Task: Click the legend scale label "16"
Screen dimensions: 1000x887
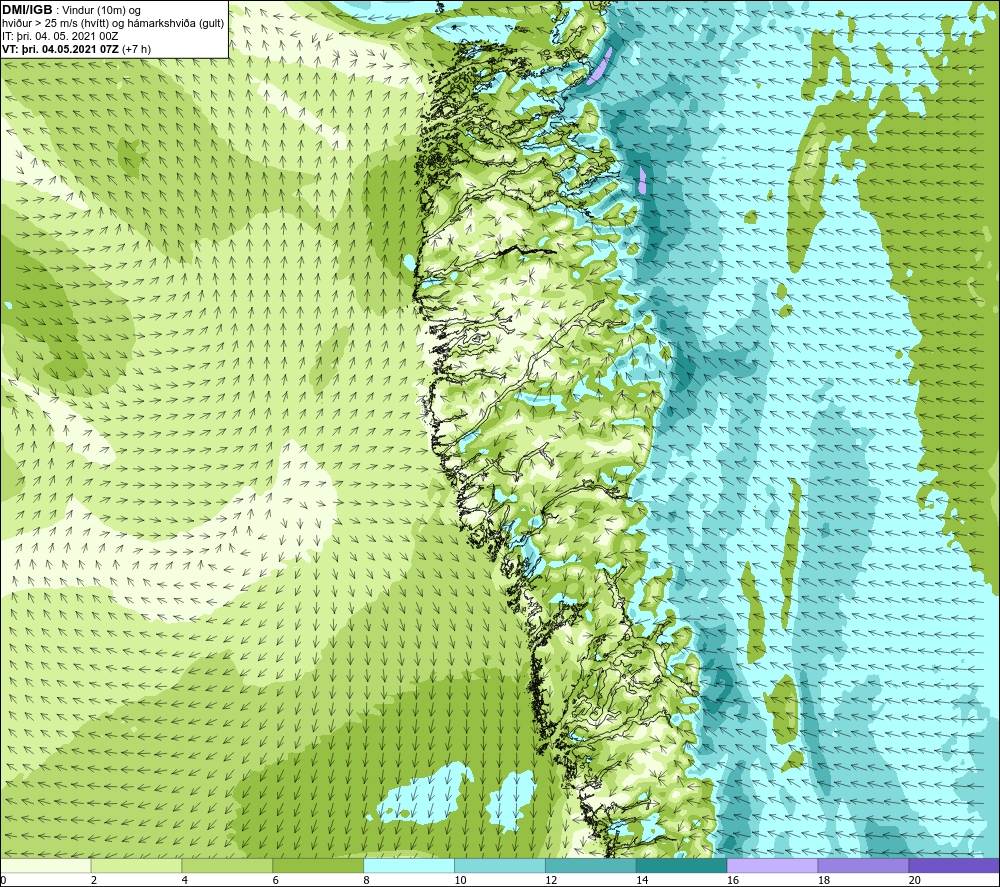Action: coord(733,880)
